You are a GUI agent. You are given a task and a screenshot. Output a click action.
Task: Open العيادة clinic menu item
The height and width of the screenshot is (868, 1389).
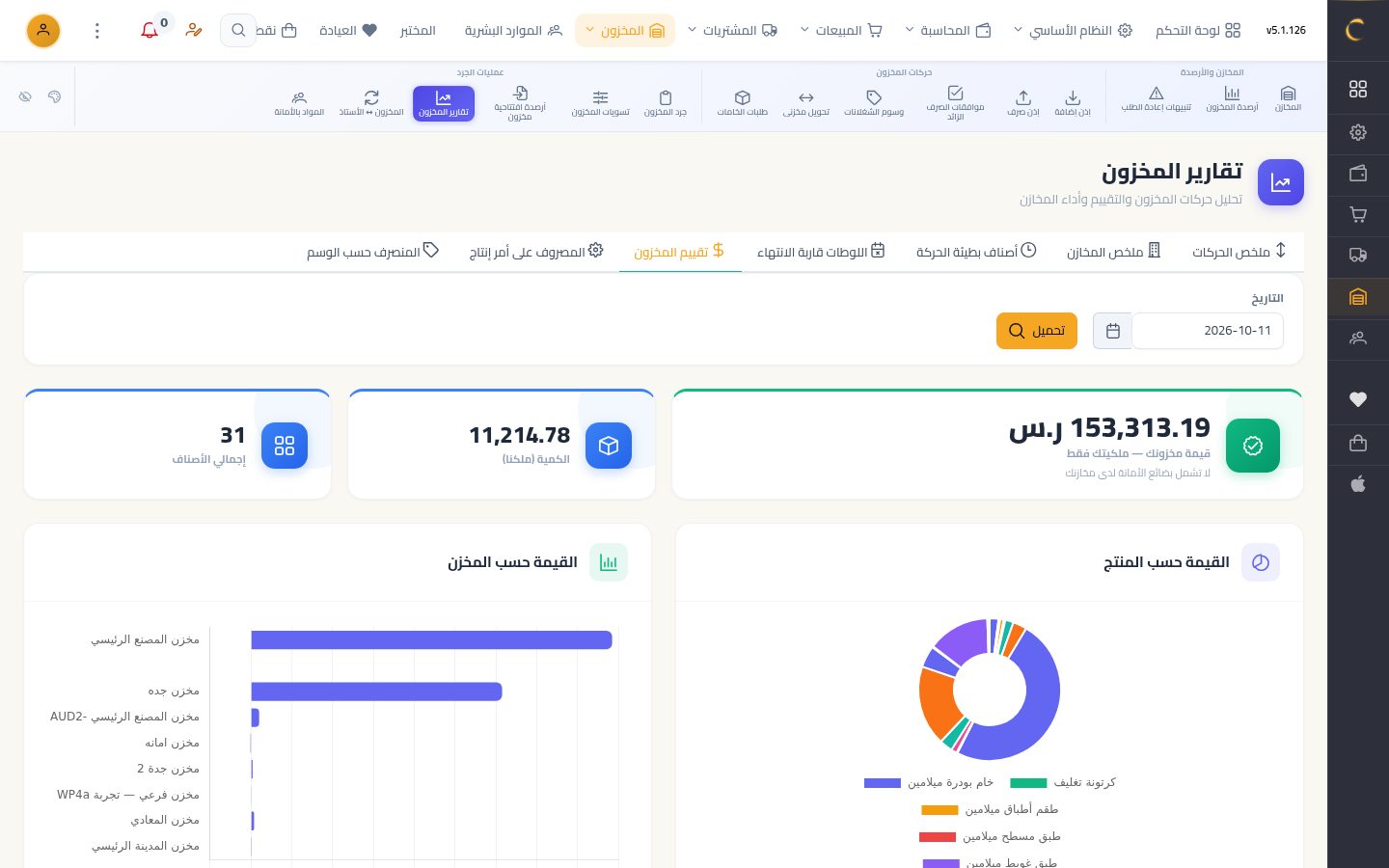pos(348,31)
